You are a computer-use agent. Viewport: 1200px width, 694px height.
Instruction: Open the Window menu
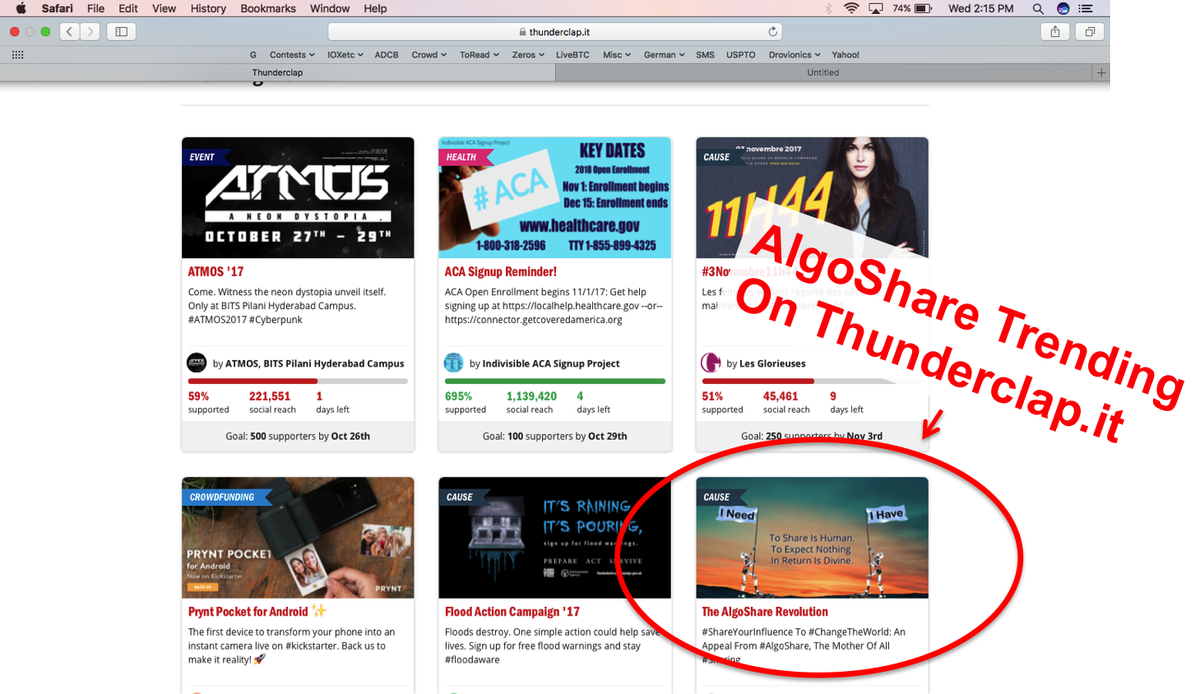[x=330, y=8]
